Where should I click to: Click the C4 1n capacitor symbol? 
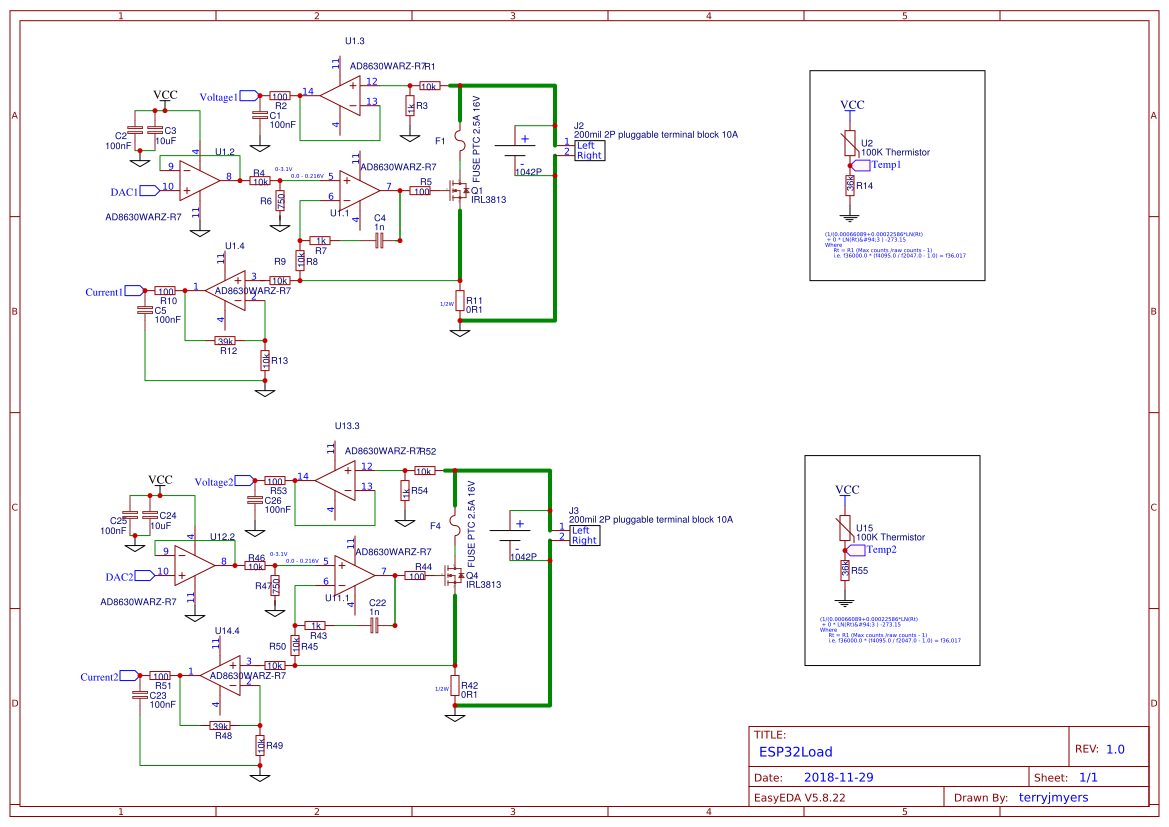point(379,240)
